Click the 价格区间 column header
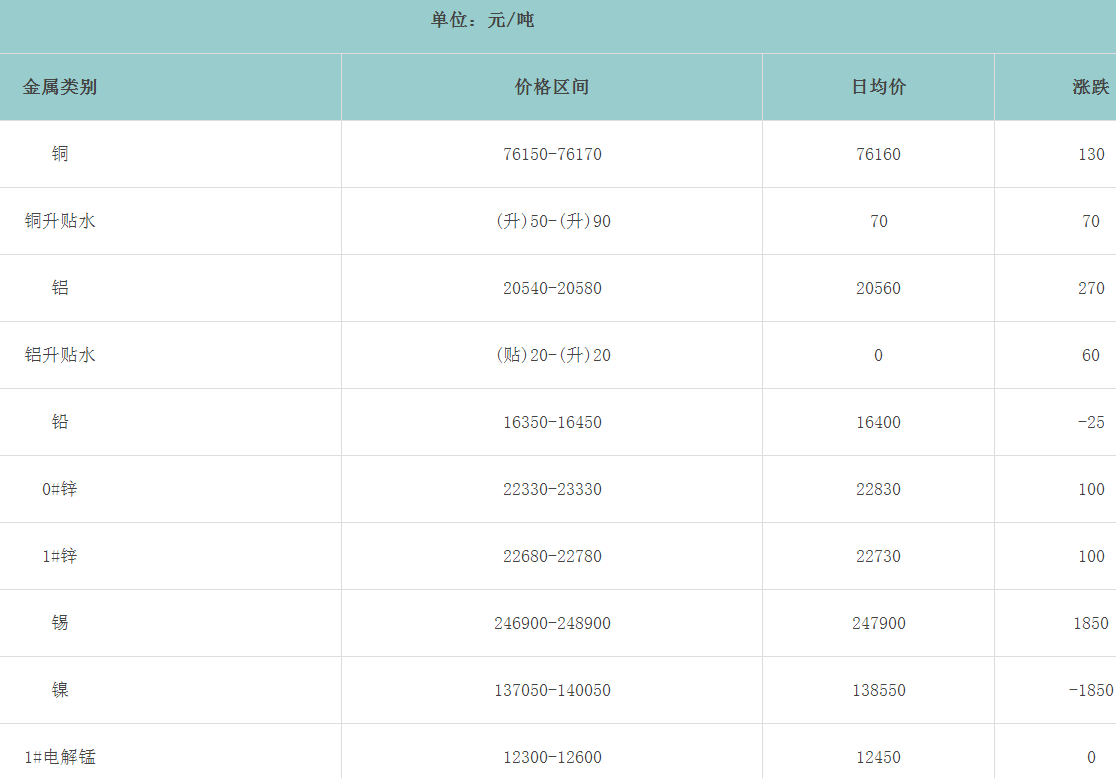Viewport: 1116px width, 778px height. 552,87
